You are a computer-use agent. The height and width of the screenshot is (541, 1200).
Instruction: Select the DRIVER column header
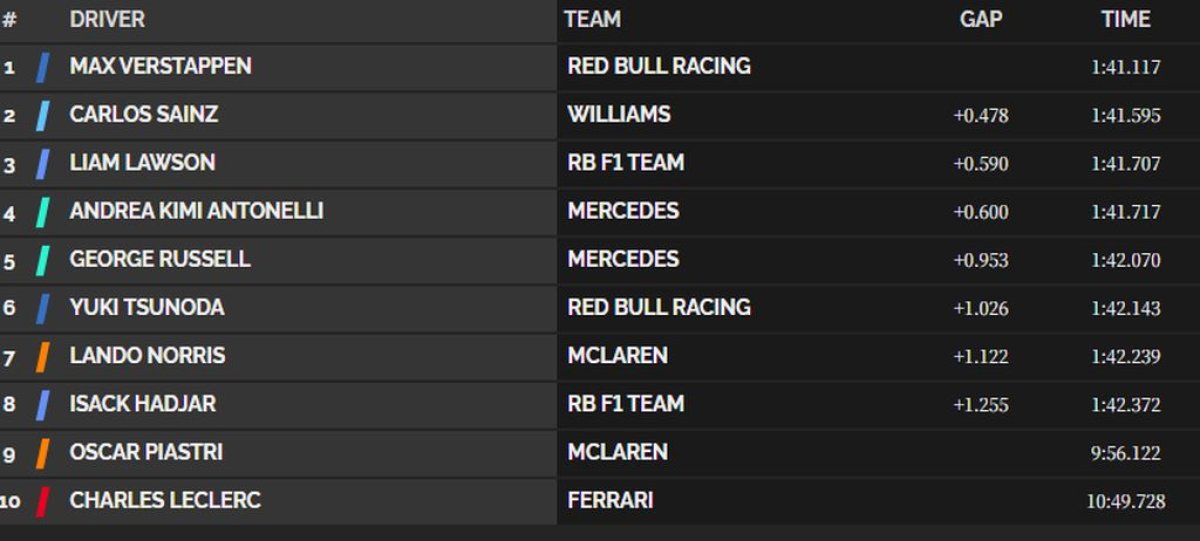(107, 19)
